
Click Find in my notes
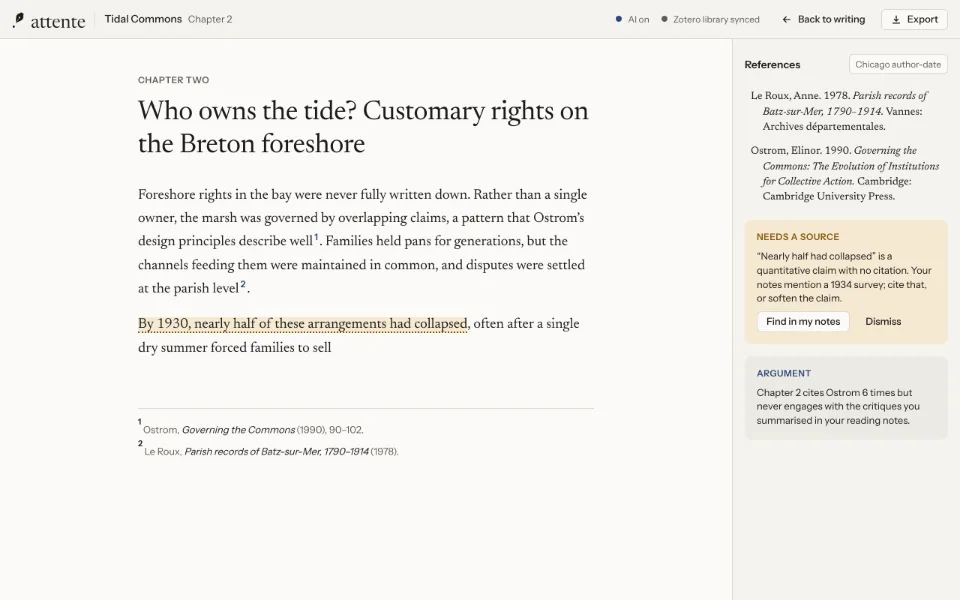click(x=803, y=321)
